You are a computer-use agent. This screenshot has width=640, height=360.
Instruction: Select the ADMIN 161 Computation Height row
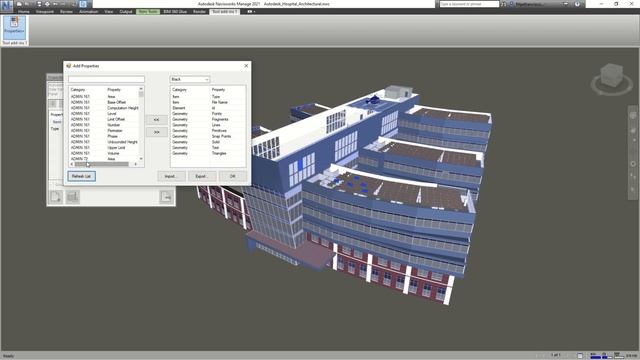tap(104, 108)
